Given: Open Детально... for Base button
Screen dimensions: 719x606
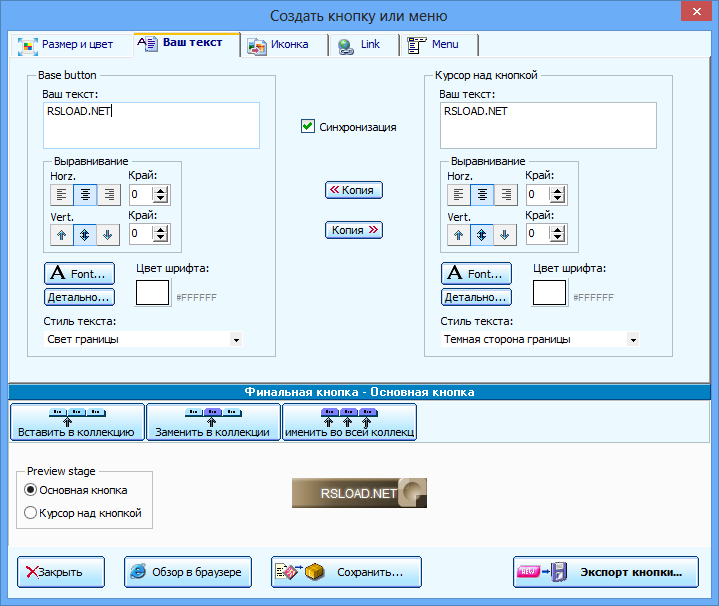Looking at the screenshot, I should (79, 297).
